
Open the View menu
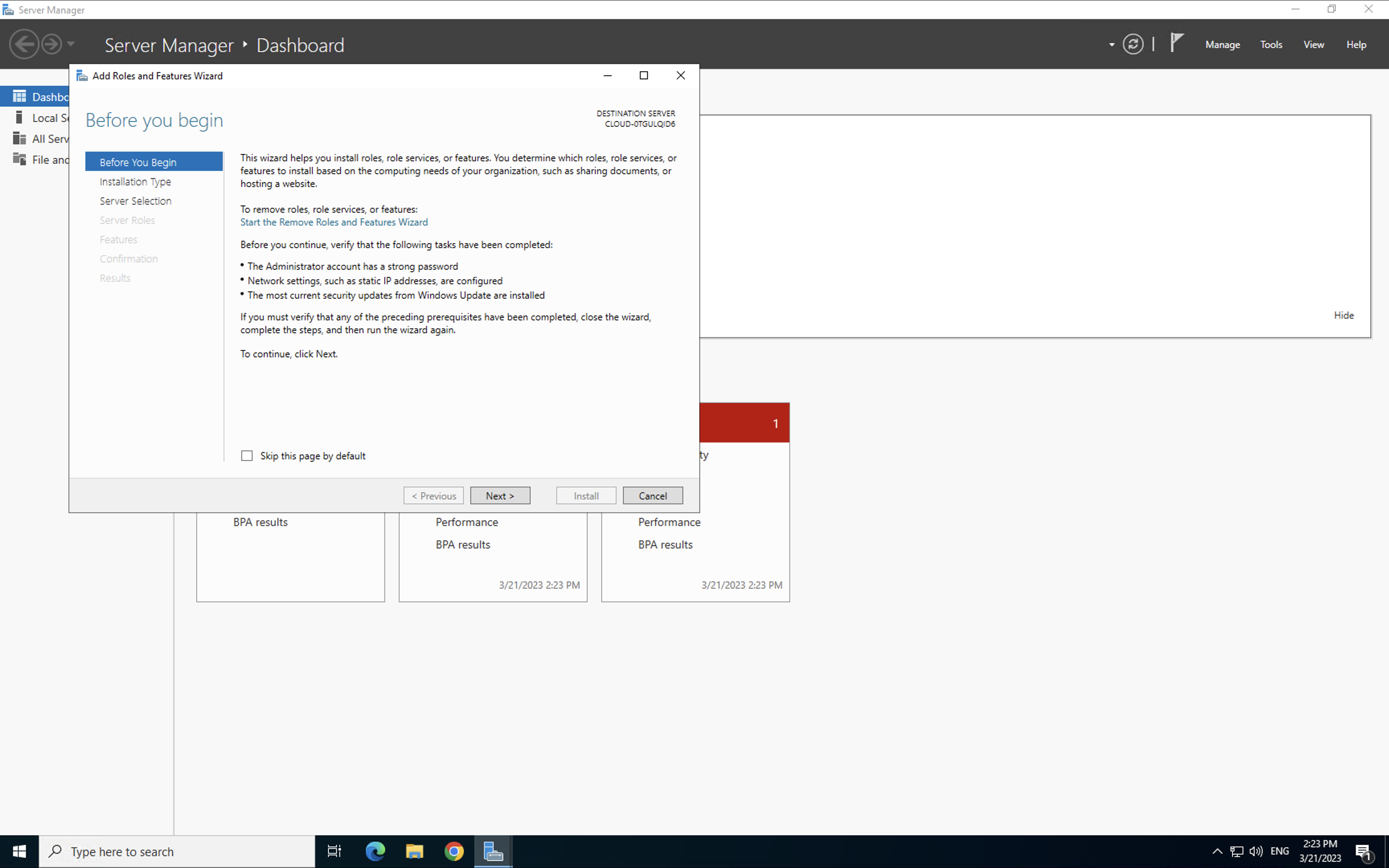tap(1313, 45)
